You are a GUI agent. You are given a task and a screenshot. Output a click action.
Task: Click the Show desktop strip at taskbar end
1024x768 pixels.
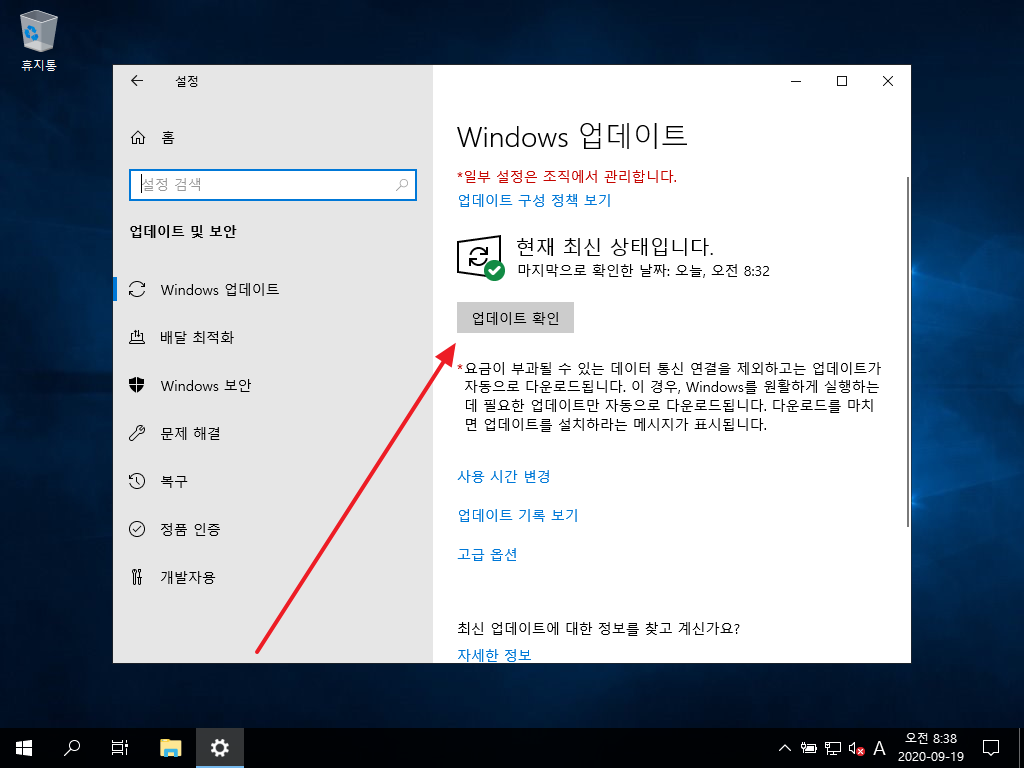coord(1021,748)
